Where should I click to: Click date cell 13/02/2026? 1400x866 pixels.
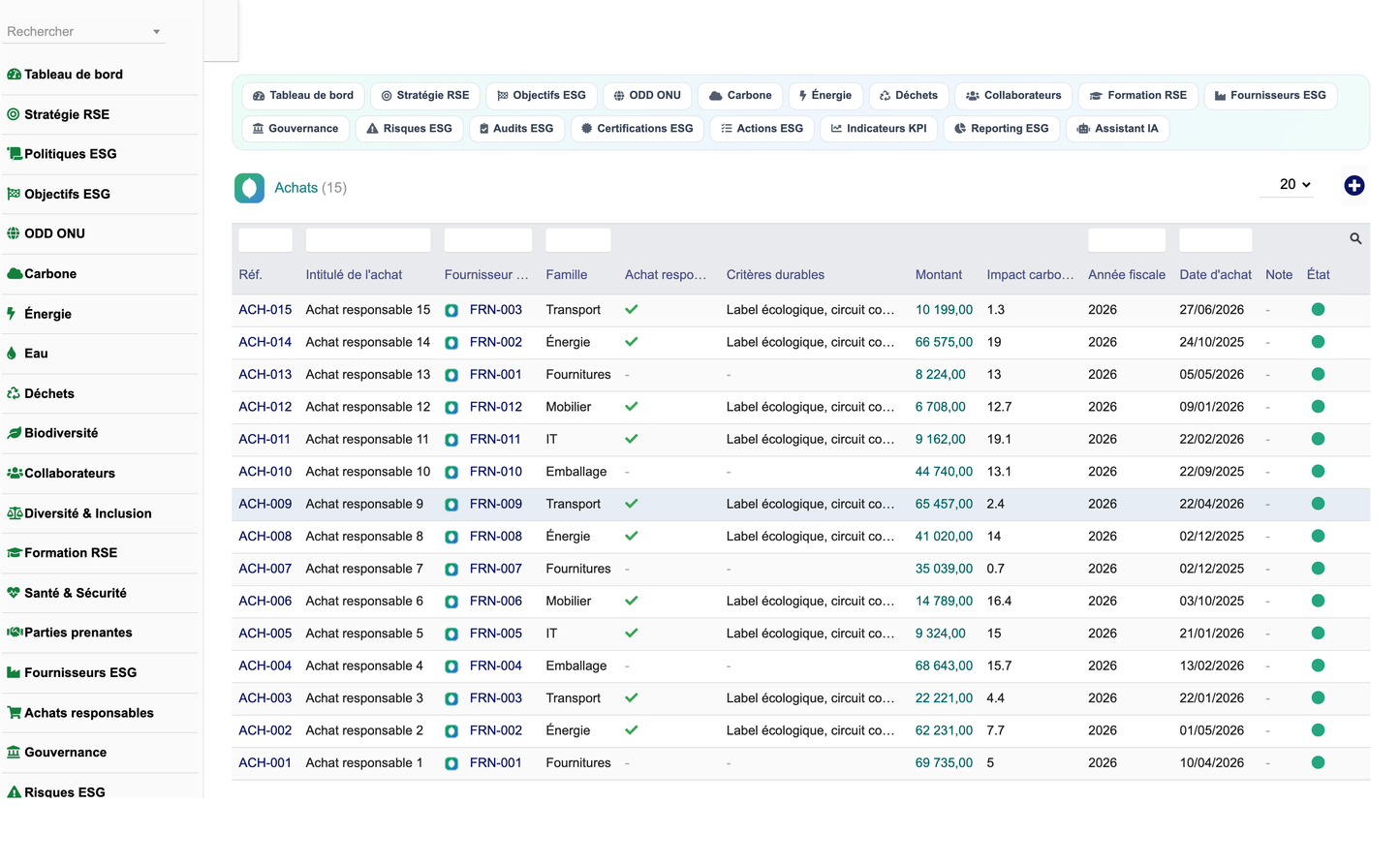[x=1212, y=666]
